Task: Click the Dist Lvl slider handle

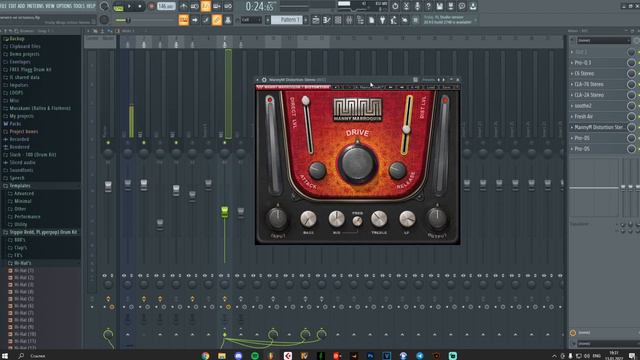Action: (x=406, y=129)
